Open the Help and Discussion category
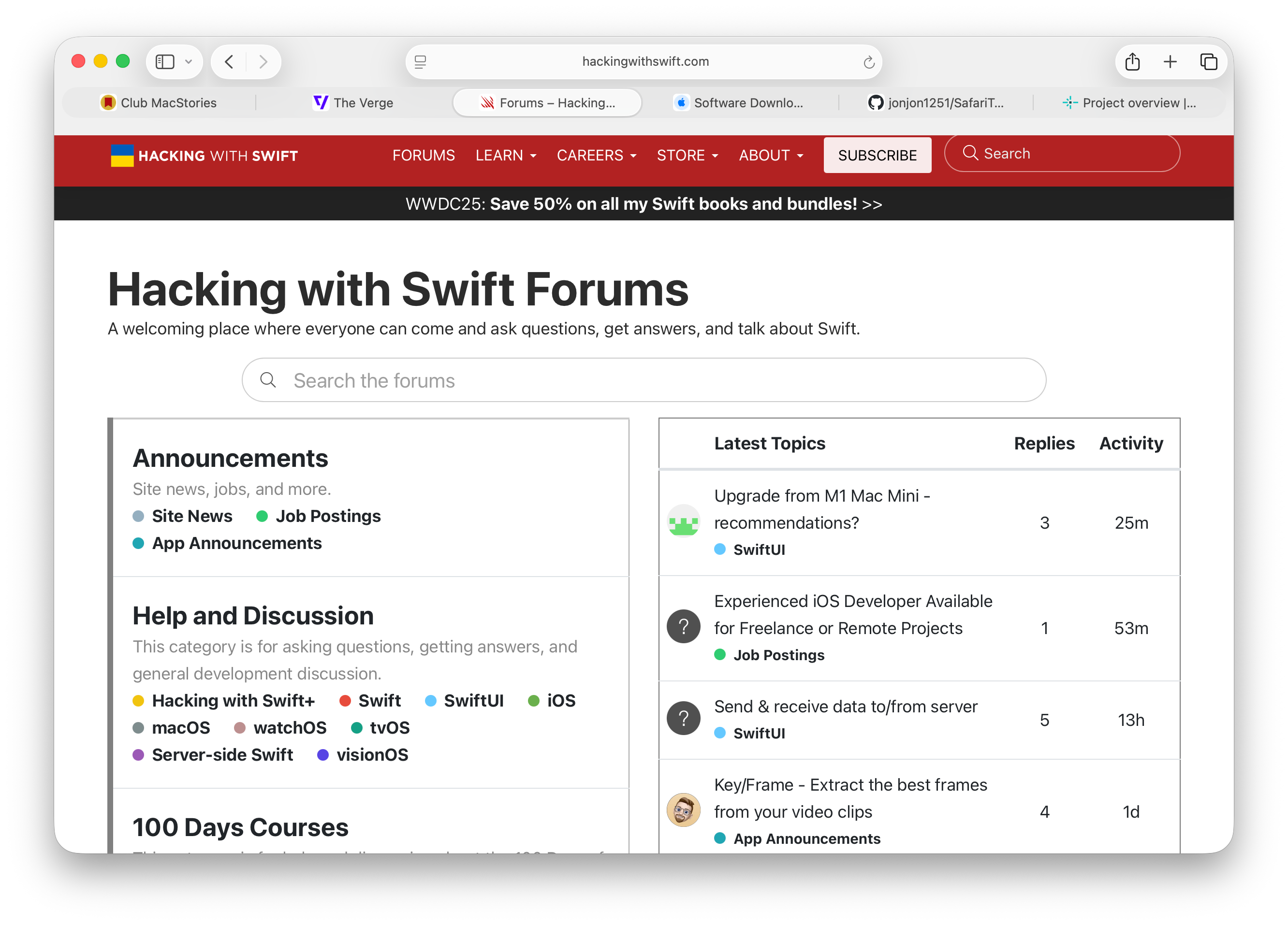This screenshot has width=1288, height=925. pyautogui.click(x=253, y=616)
